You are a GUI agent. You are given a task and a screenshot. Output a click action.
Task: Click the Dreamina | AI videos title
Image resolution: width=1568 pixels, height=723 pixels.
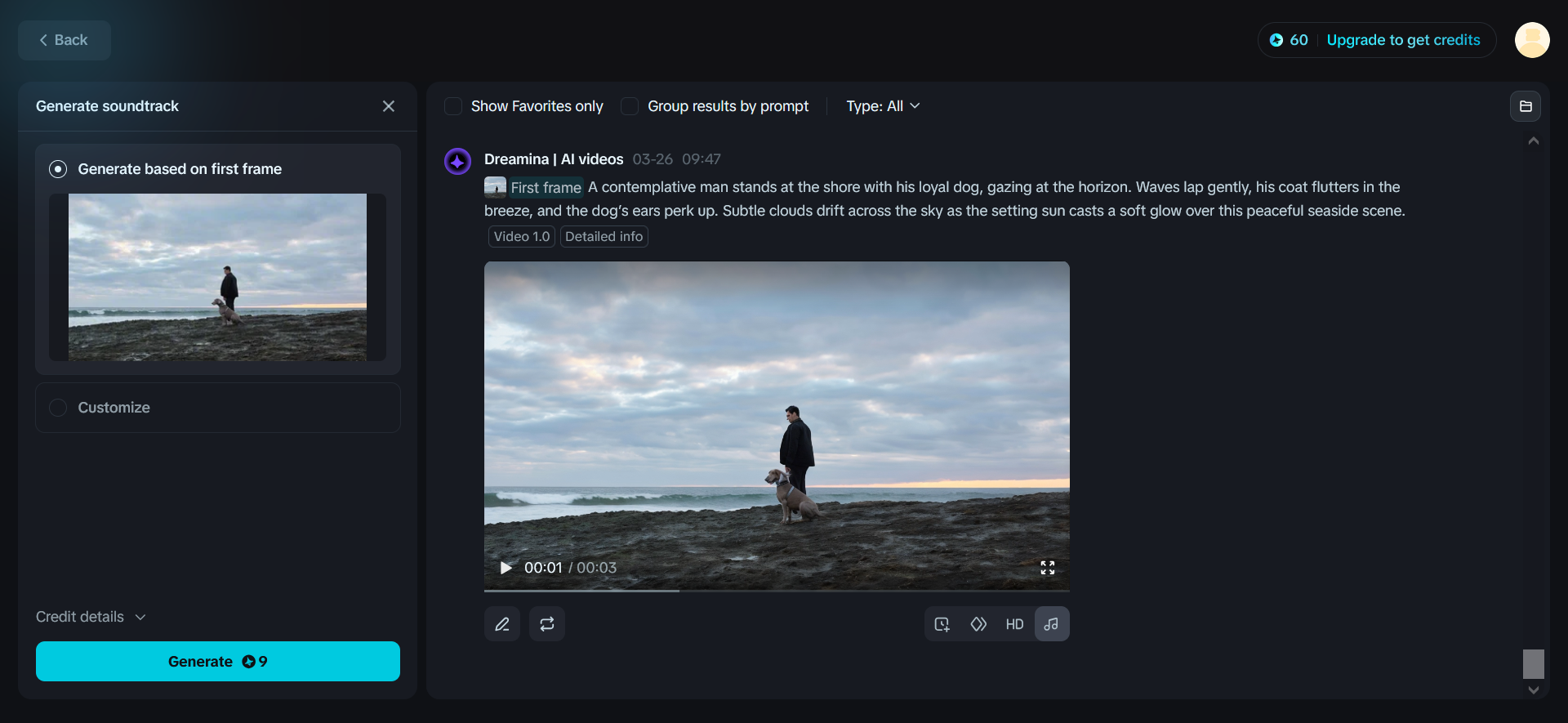click(x=554, y=159)
